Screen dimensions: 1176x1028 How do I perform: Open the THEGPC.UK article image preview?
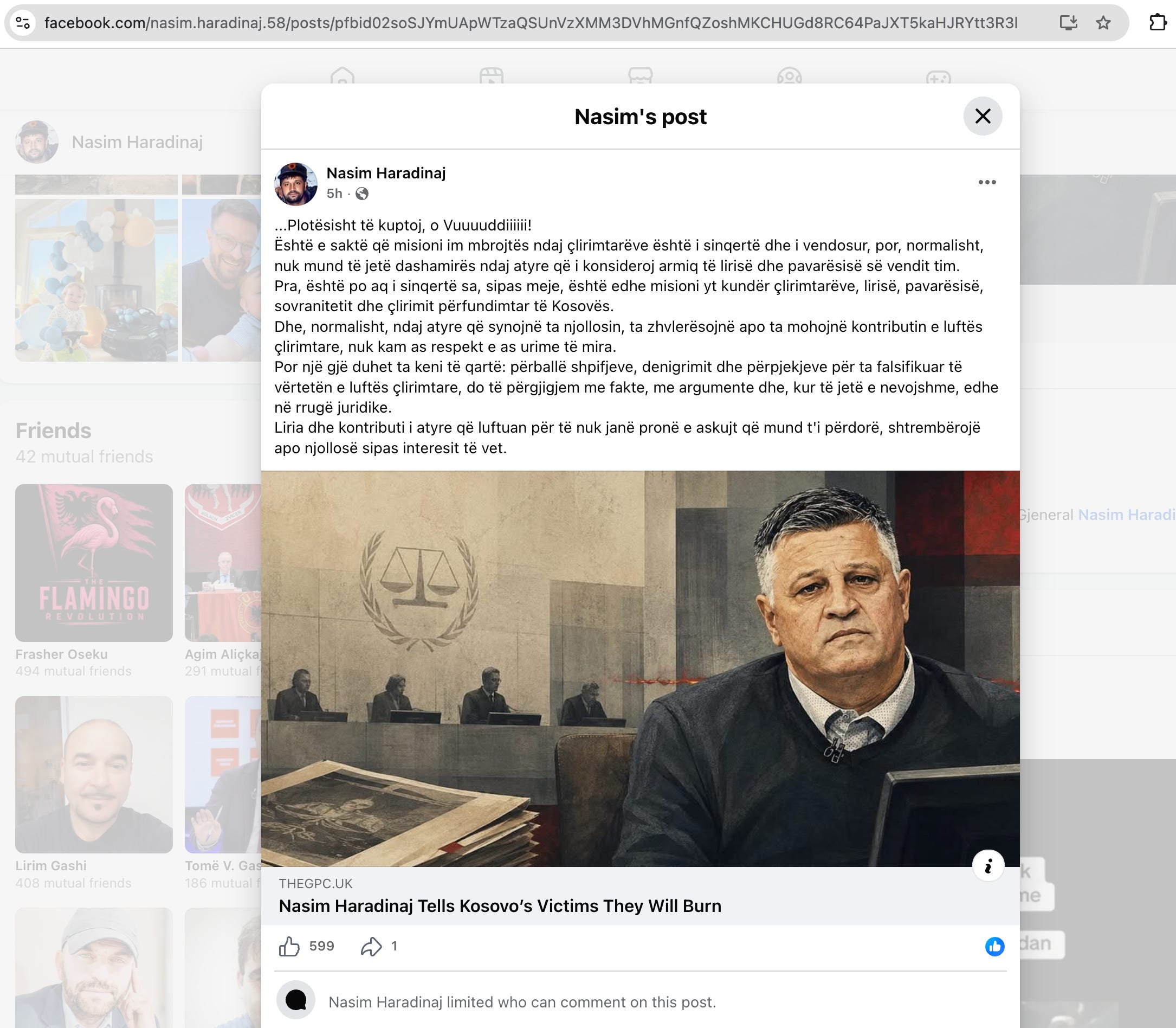[641, 669]
